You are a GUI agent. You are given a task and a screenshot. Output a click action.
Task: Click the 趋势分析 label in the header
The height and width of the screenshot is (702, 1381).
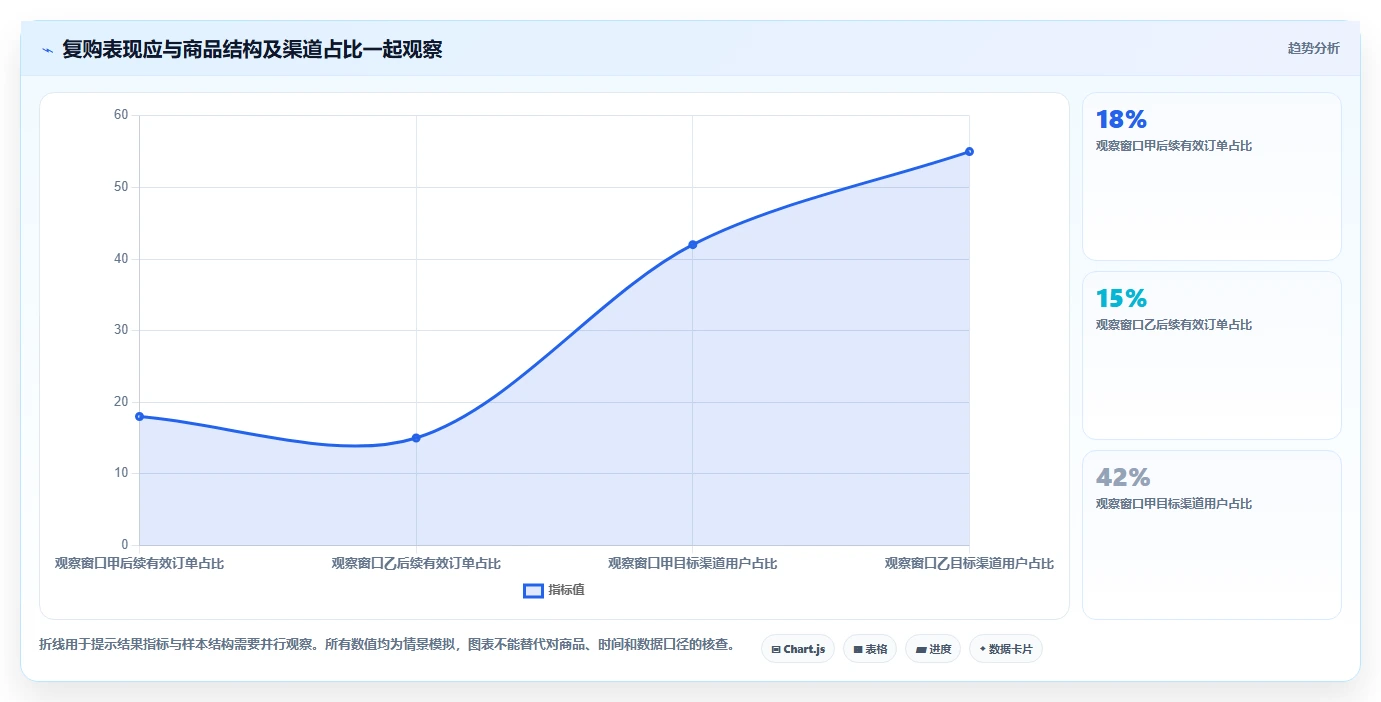click(1313, 48)
